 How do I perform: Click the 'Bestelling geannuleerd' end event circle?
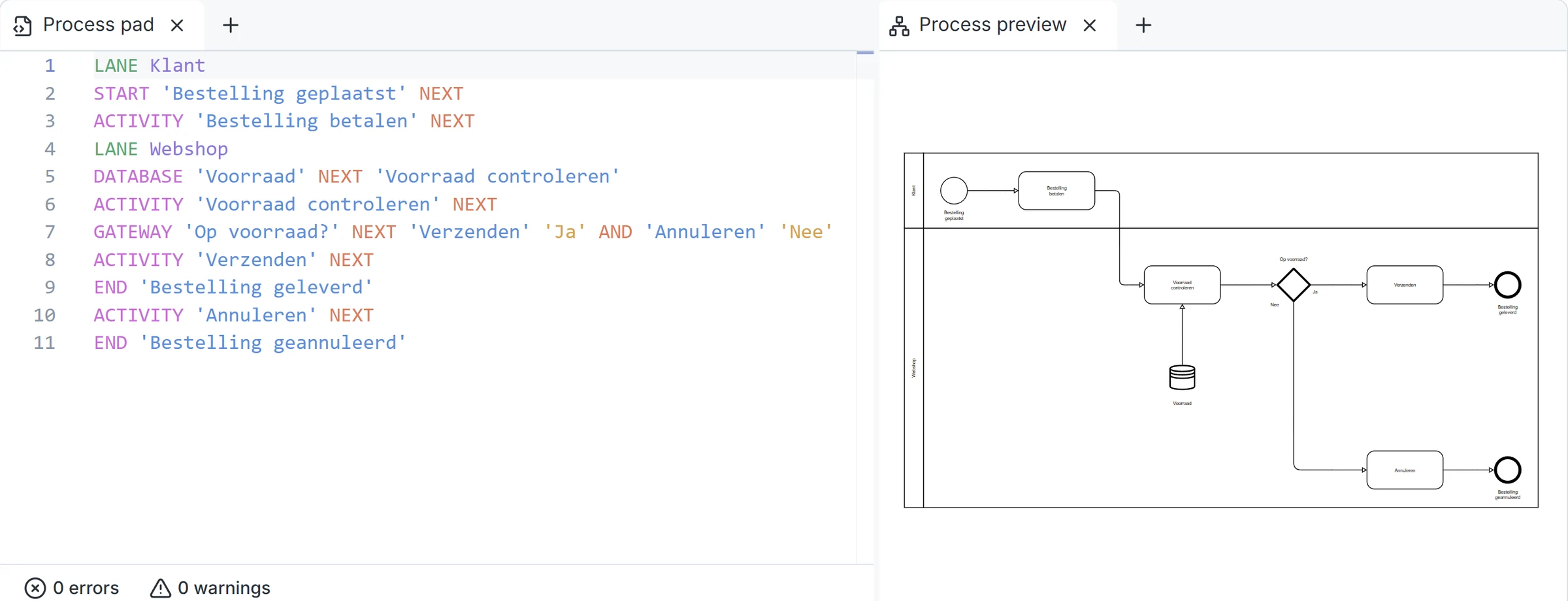(x=1508, y=470)
